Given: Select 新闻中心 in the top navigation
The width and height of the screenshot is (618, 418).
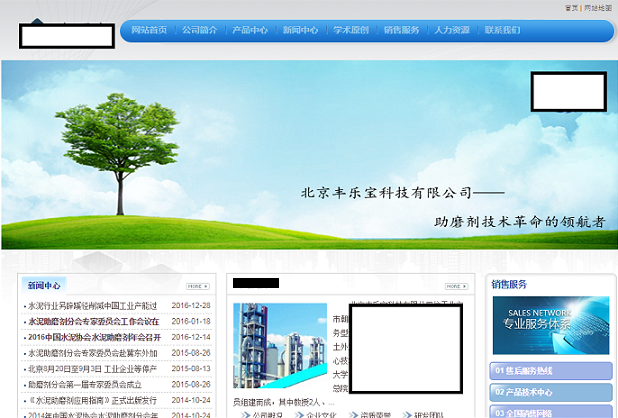Looking at the screenshot, I should coord(301,30).
